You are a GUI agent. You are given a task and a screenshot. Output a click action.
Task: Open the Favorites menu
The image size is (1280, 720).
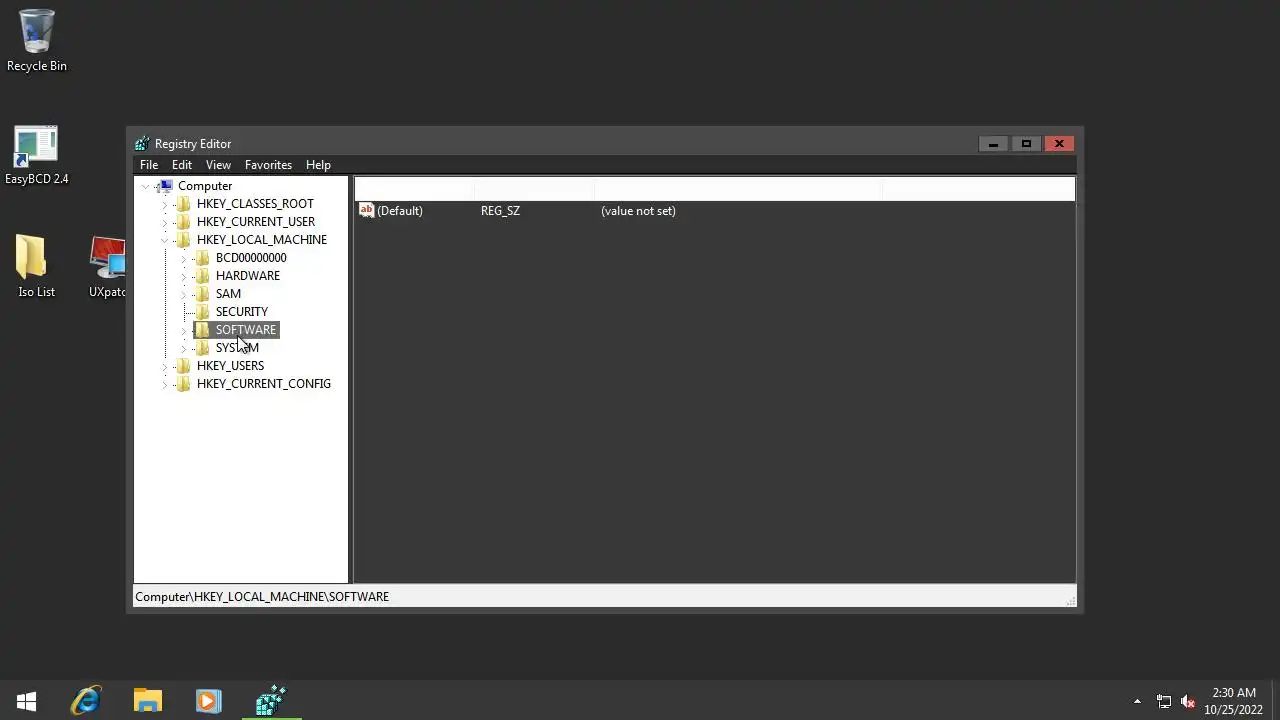click(268, 165)
